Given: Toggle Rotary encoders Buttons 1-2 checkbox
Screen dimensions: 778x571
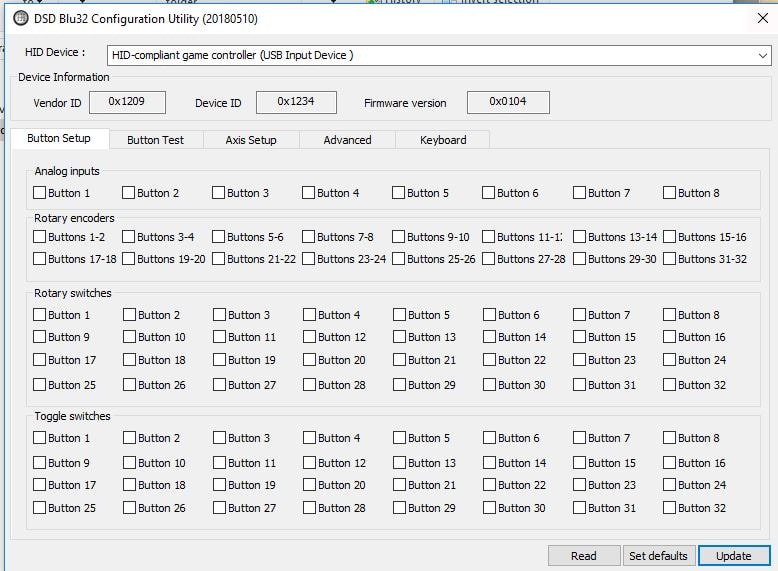Looking at the screenshot, I should (40, 237).
